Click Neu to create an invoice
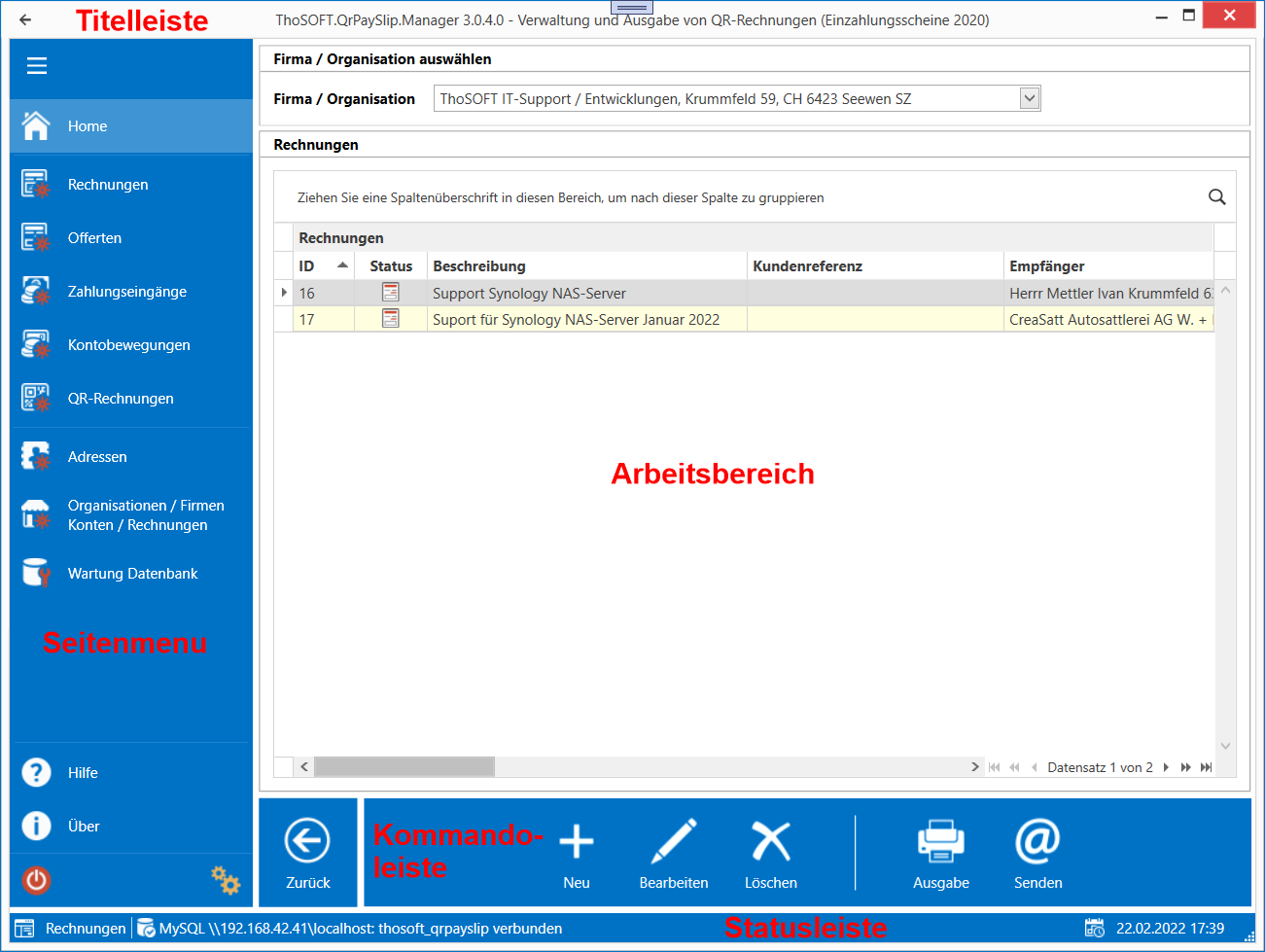The image size is (1265, 952). click(x=577, y=853)
